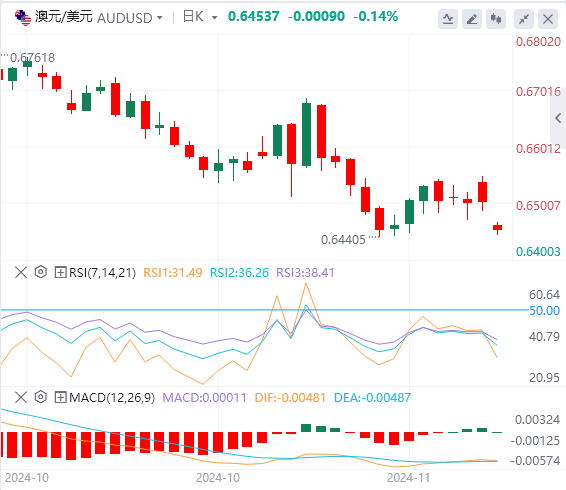Switch the candlestick chart type icon
Viewport: 566px width, 490px height.
(x=496, y=19)
